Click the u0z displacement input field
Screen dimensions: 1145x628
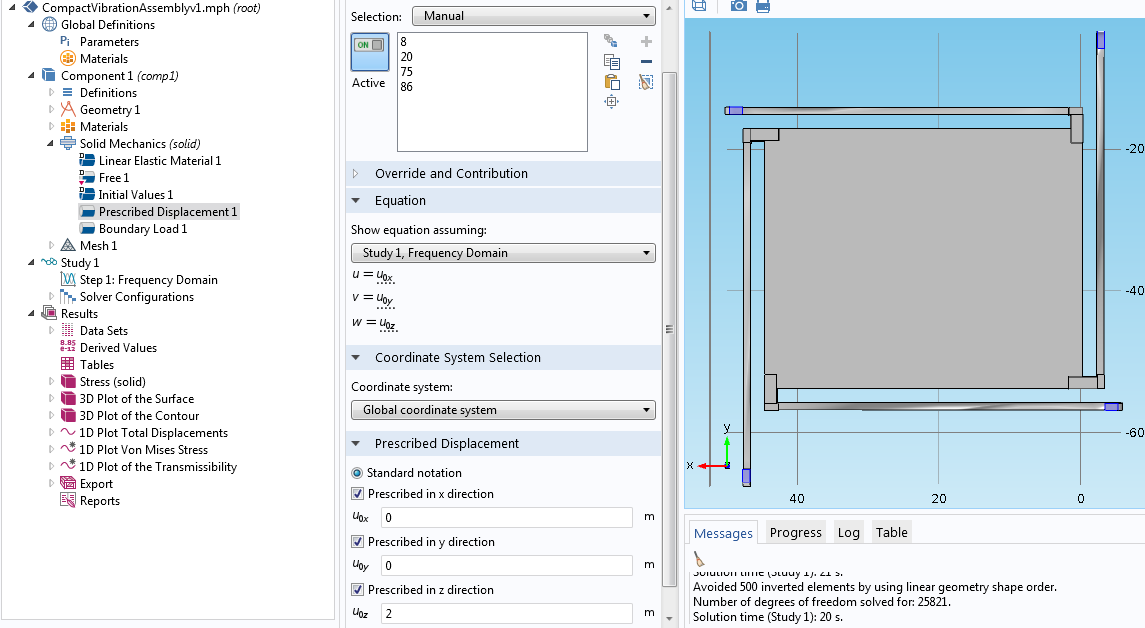pyautogui.click(x=506, y=613)
